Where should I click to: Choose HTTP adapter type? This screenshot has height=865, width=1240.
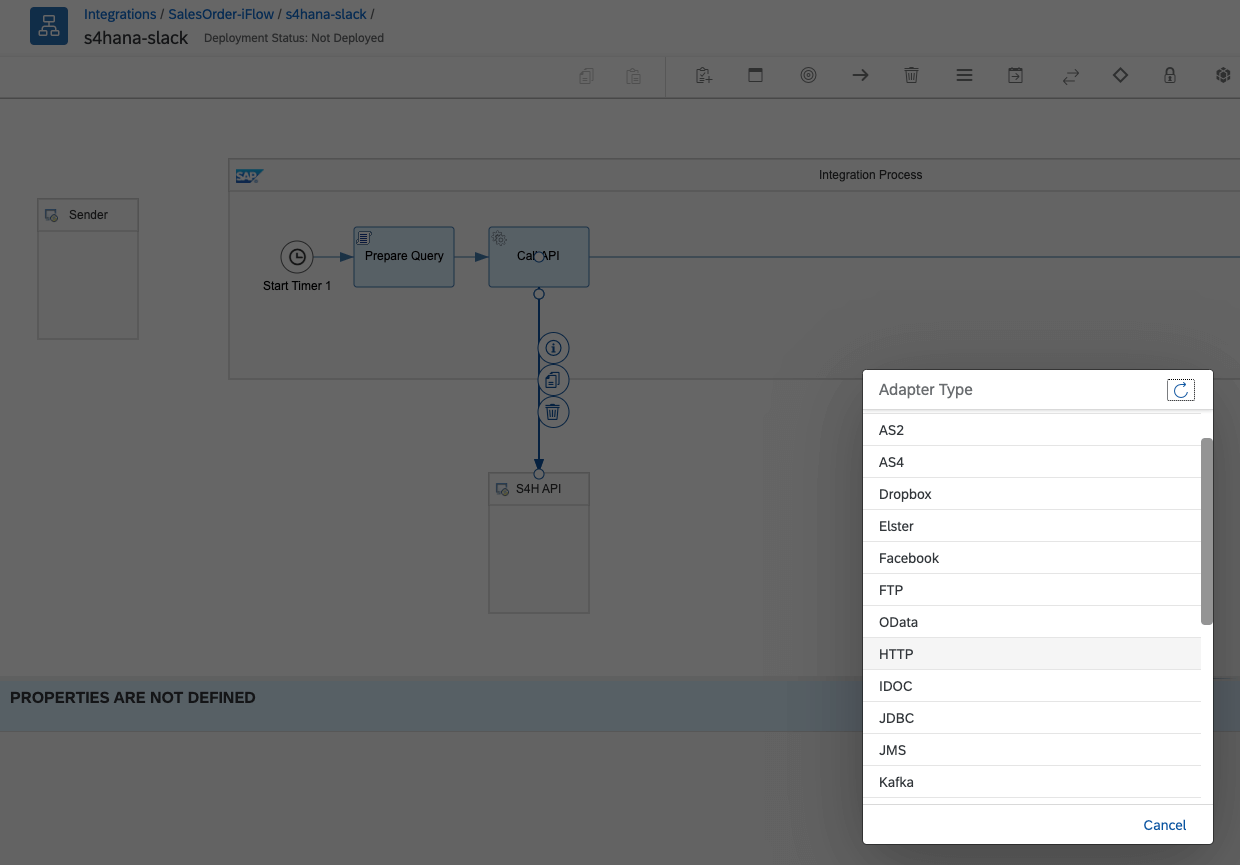[1032, 654]
